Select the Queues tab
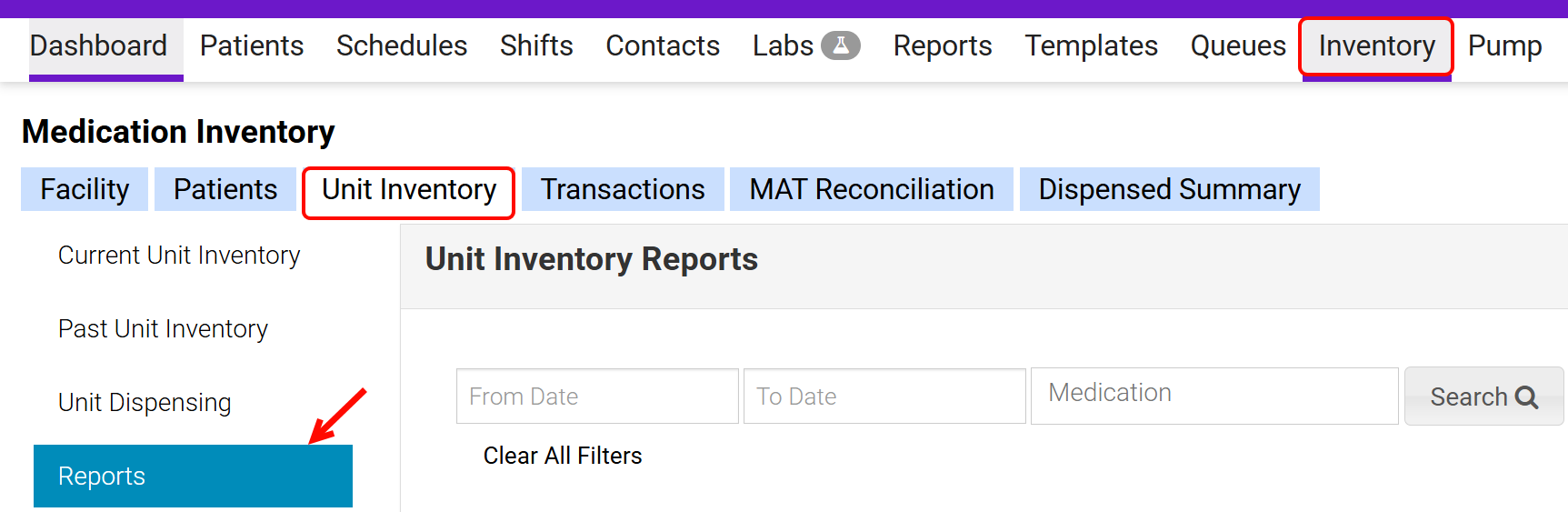This screenshot has height=512, width=1568. coord(1238,45)
